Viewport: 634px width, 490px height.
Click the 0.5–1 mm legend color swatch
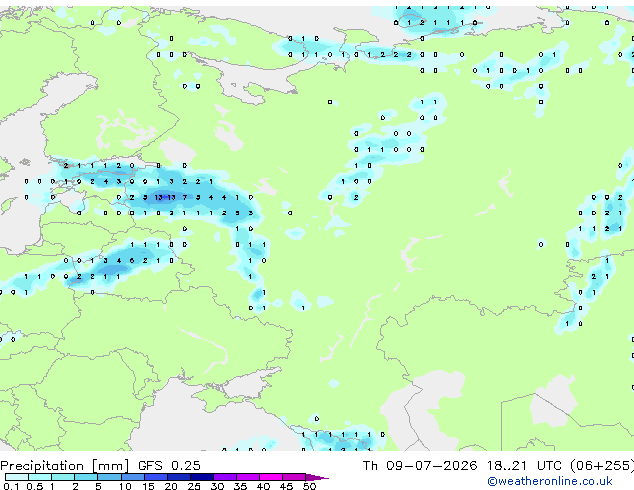[40, 477]
